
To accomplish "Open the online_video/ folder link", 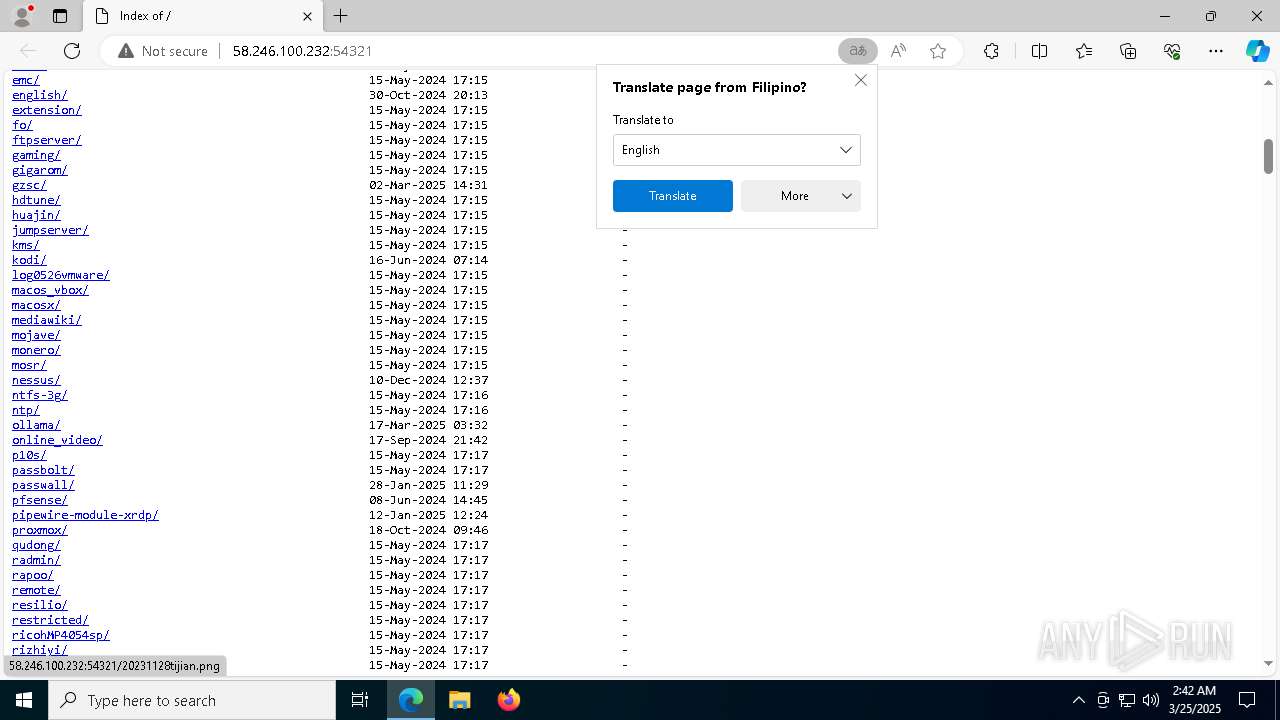I will 57,440.
